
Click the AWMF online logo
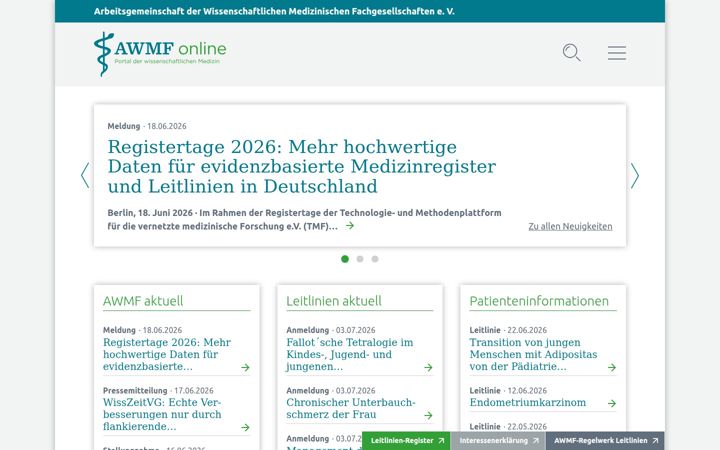[x=160, y=54]
